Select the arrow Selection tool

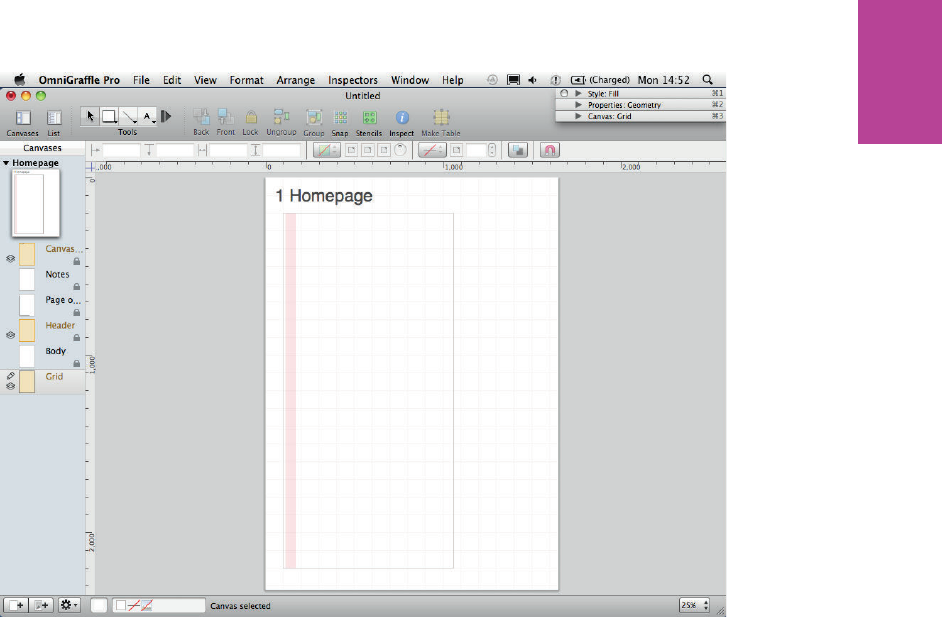tap(90, 116)
